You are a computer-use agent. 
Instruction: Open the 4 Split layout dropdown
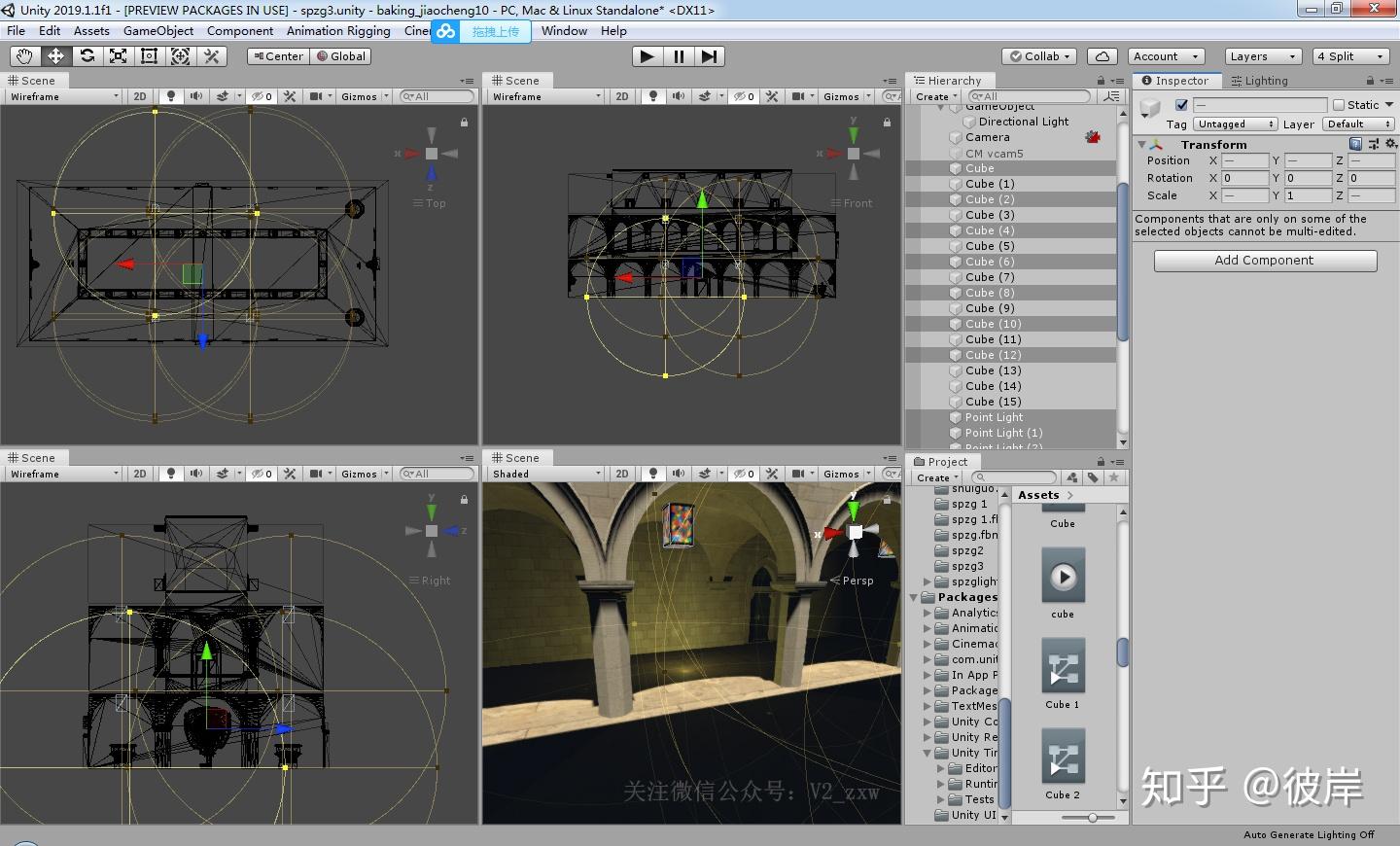[x=1350, y=56]
